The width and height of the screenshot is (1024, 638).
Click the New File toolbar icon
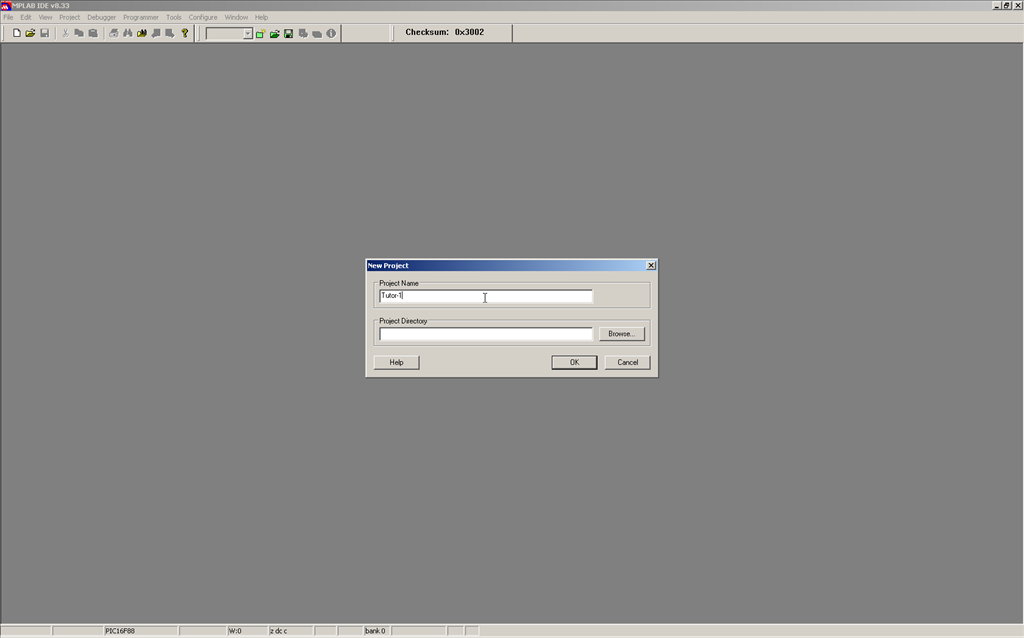pyautogui.click(x=17, y=33)
